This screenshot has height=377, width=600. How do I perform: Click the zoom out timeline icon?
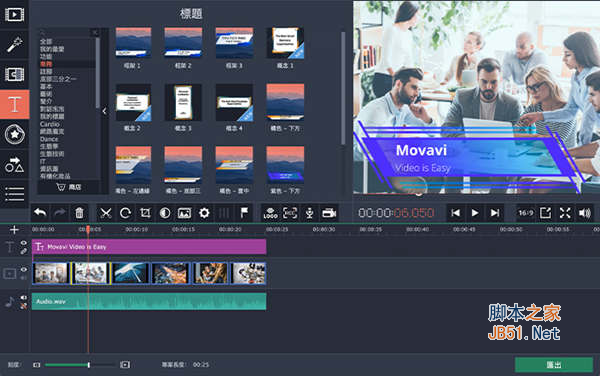37,365
